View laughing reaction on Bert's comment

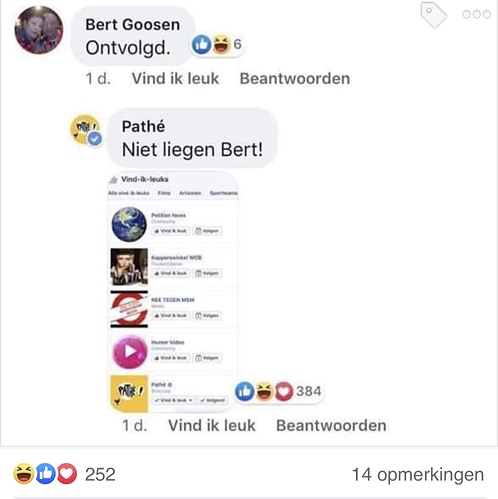pyautogui.click(x=221, y=44)
